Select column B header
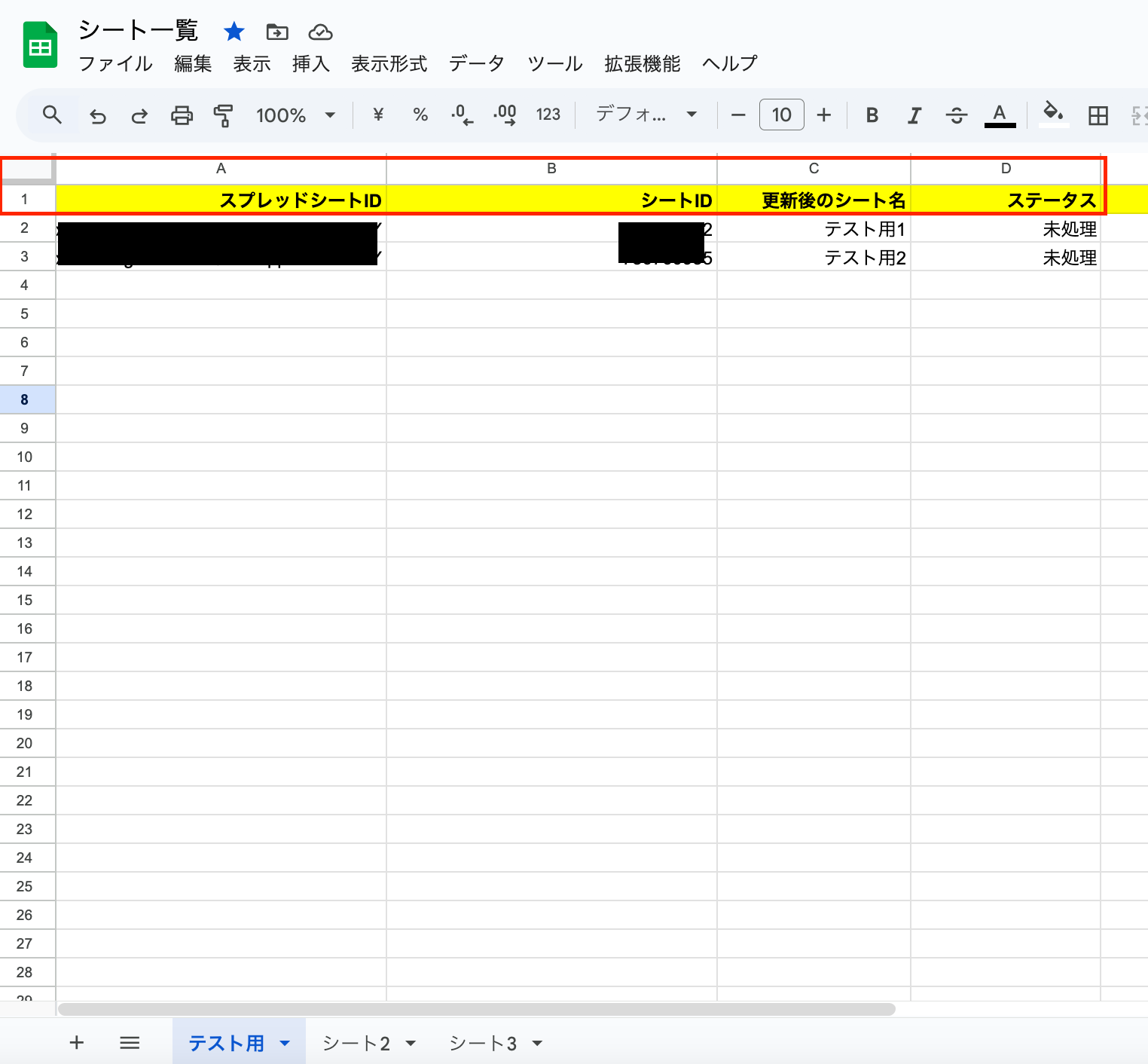 (551, 169)
